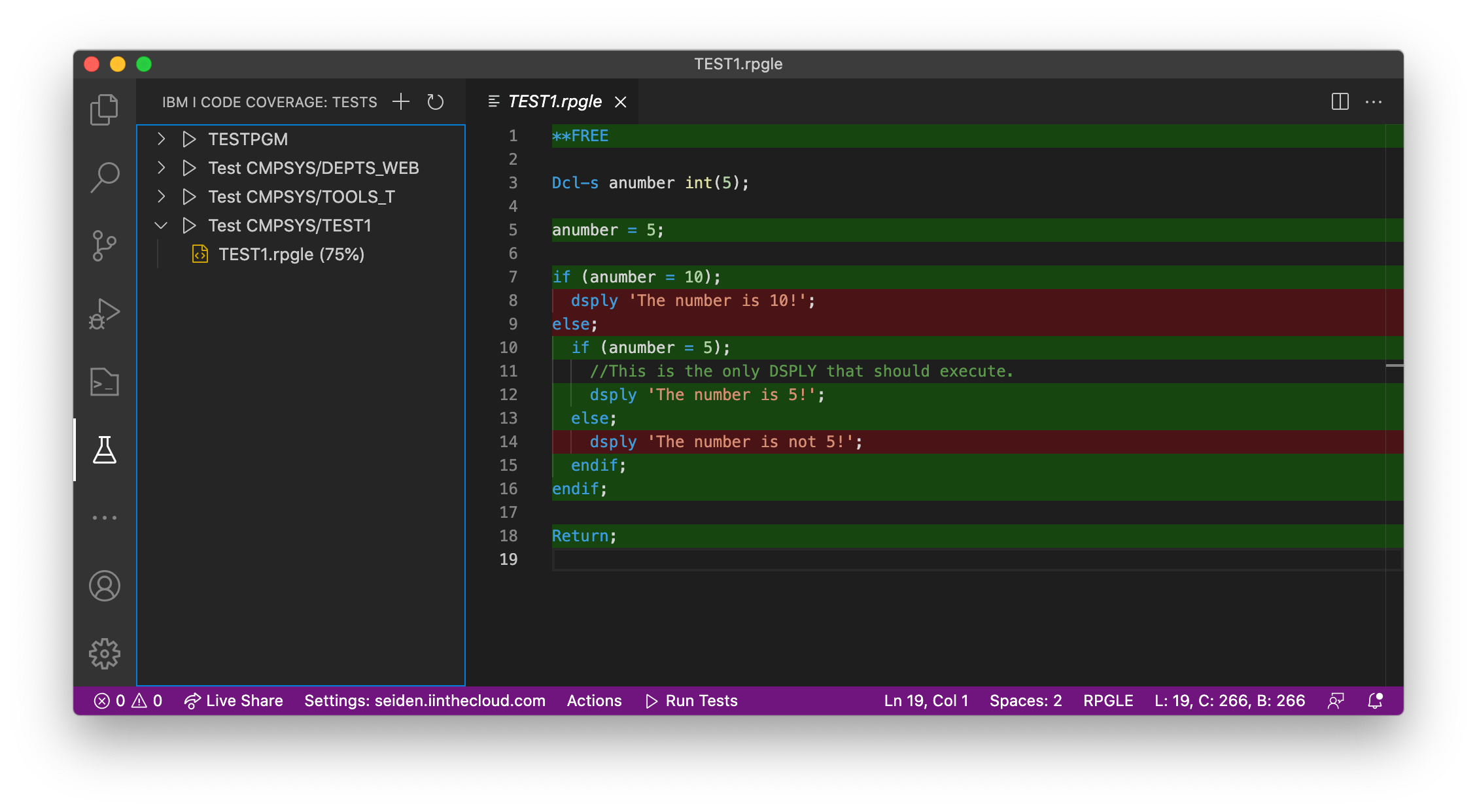Click the errors and warnings status indicator
1477x812 pixels.
pyautogui.click(x=130, y=700)
